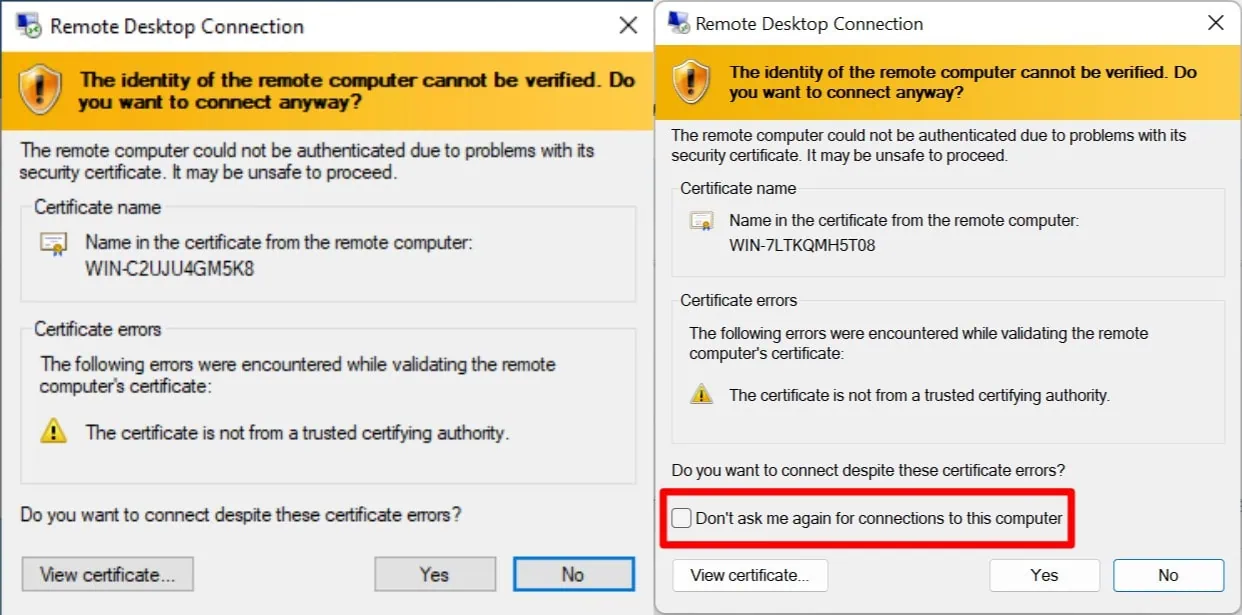
Task: Close the left Remote Desktop Connection dialog
Action: click(628, 26)
